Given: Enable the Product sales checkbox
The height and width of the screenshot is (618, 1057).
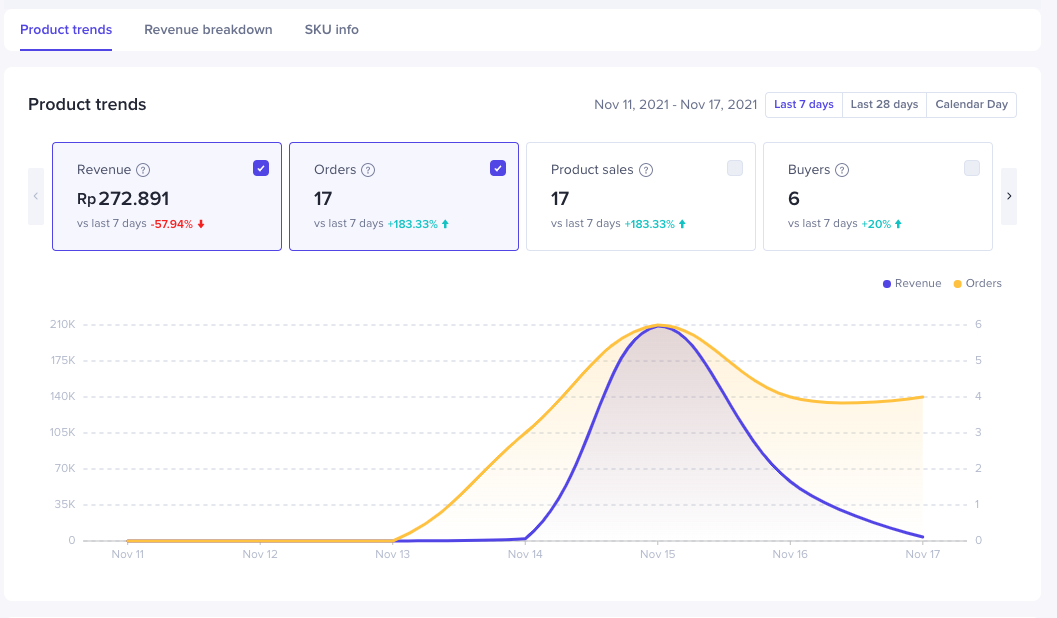Looking at the screenshot, I should 735,168.
